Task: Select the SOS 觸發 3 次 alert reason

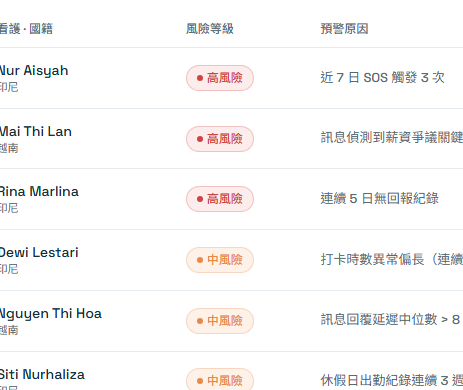Action: tap(382, 78)
